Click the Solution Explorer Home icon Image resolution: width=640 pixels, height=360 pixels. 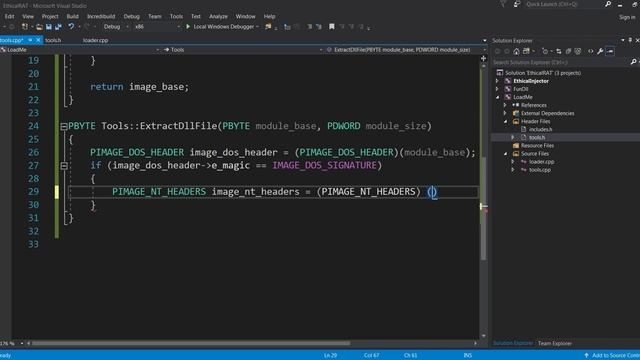pos(516,51)
